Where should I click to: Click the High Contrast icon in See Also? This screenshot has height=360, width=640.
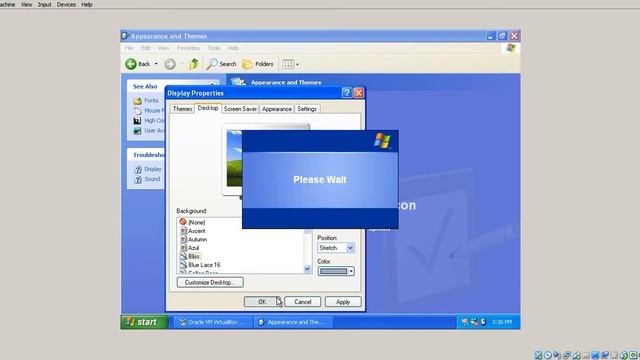pos(138,121)
